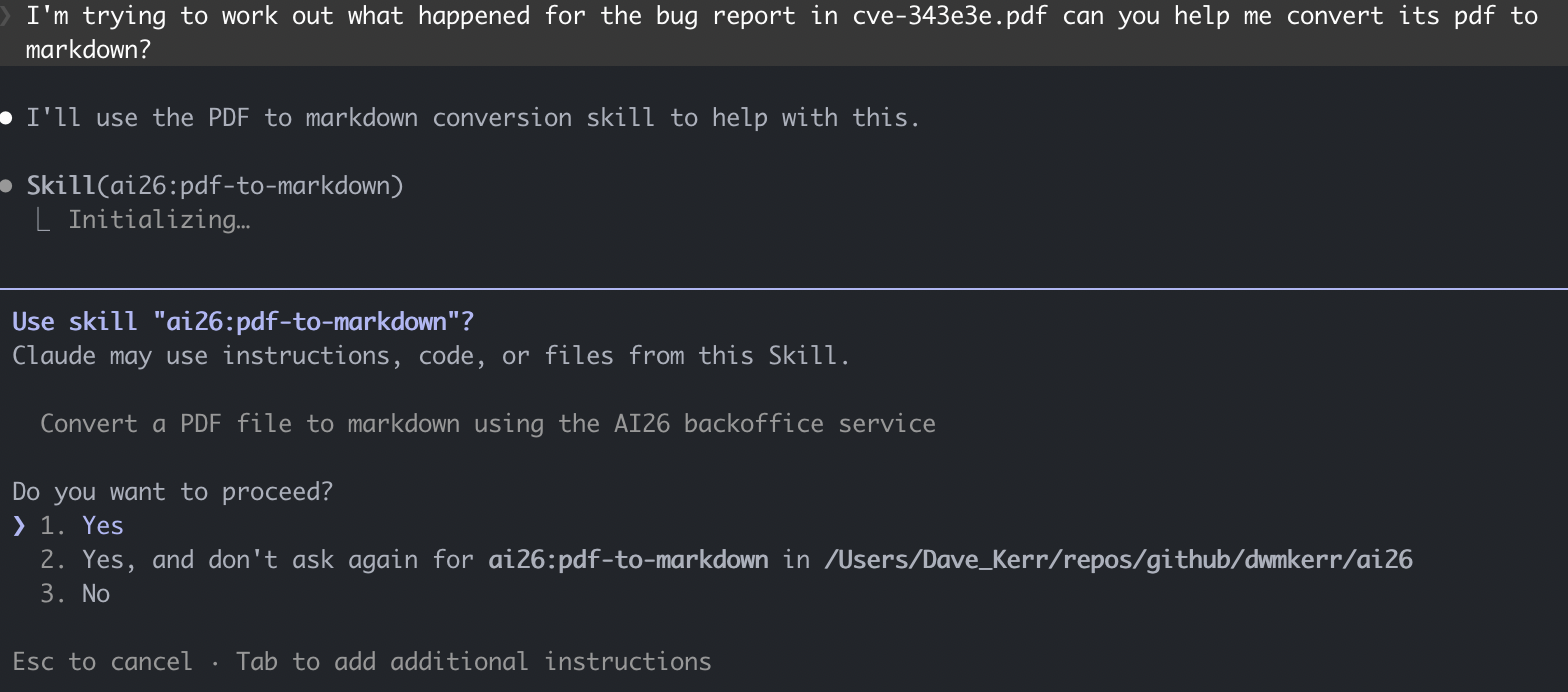Click the gray bullet beside the Skill call

[x=7, y=186]
